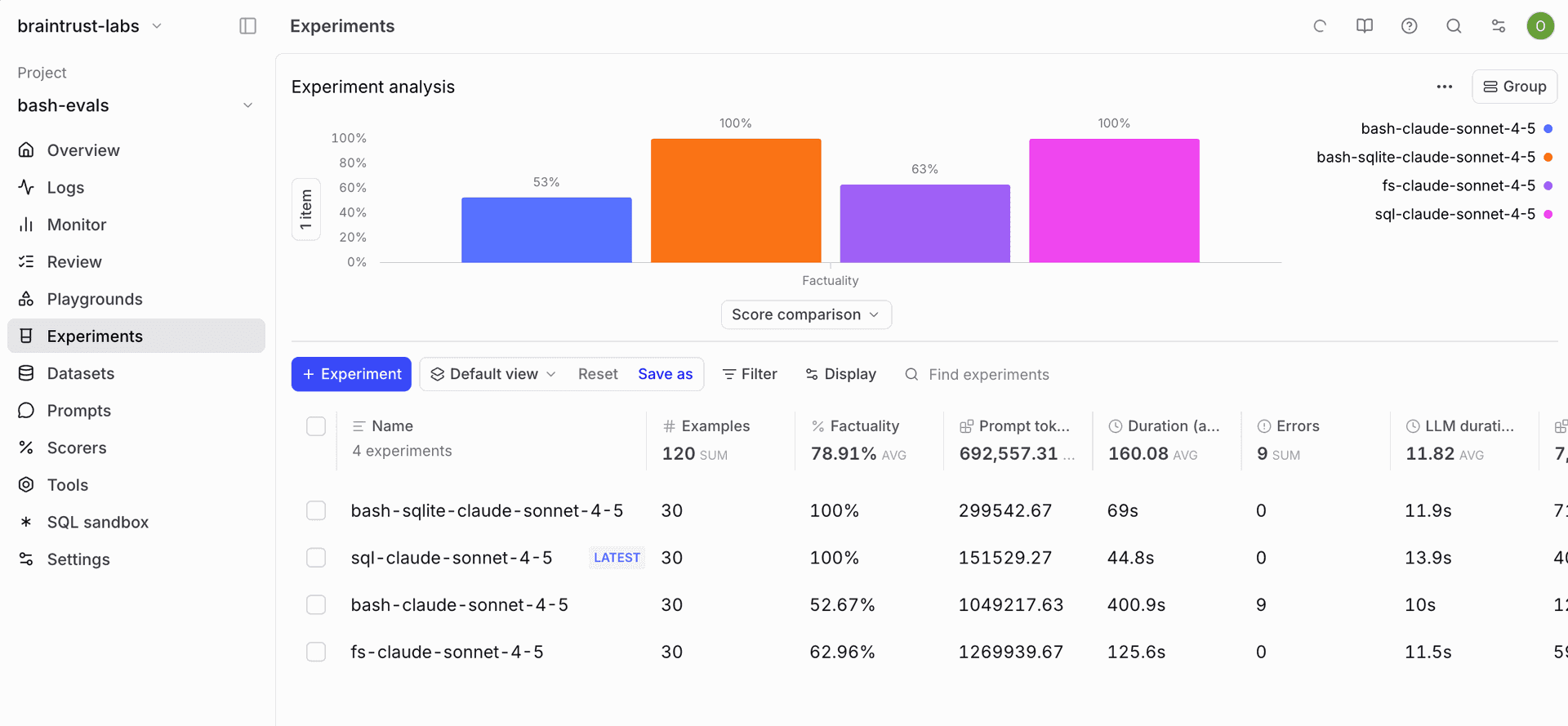Select Experiments in sidebar
Viewport: 1568px width, 726px height.
point(136,336)
